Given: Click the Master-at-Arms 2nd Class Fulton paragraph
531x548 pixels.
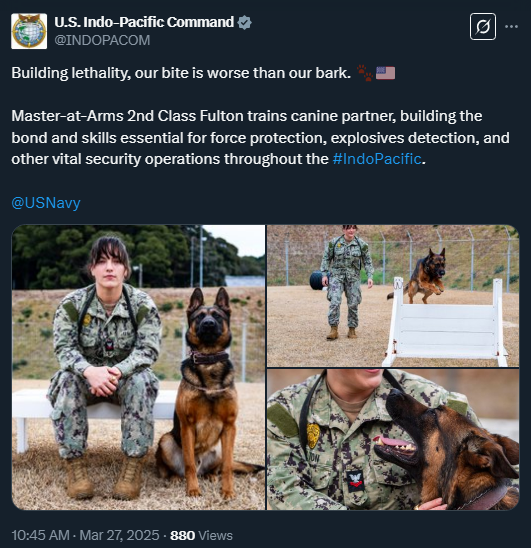Looking at the screenshot, I should [260, 137].
